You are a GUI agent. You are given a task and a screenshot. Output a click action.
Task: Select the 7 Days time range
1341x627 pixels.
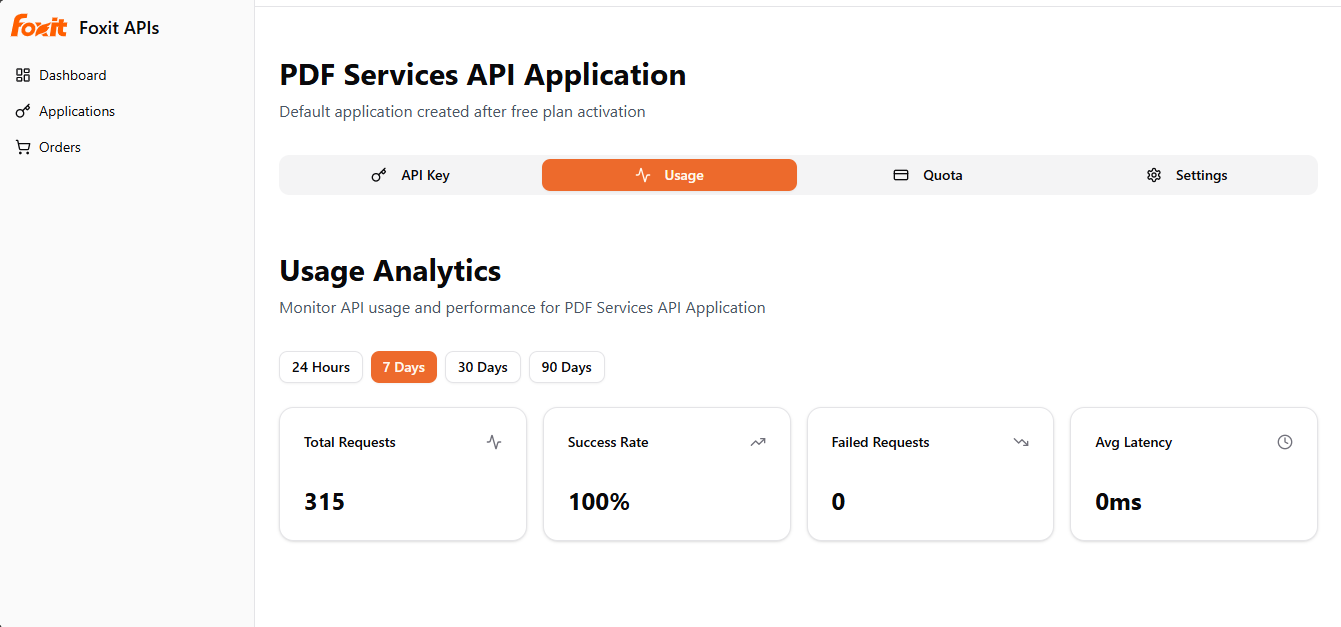pyautogui.click(x=404, y=367)
